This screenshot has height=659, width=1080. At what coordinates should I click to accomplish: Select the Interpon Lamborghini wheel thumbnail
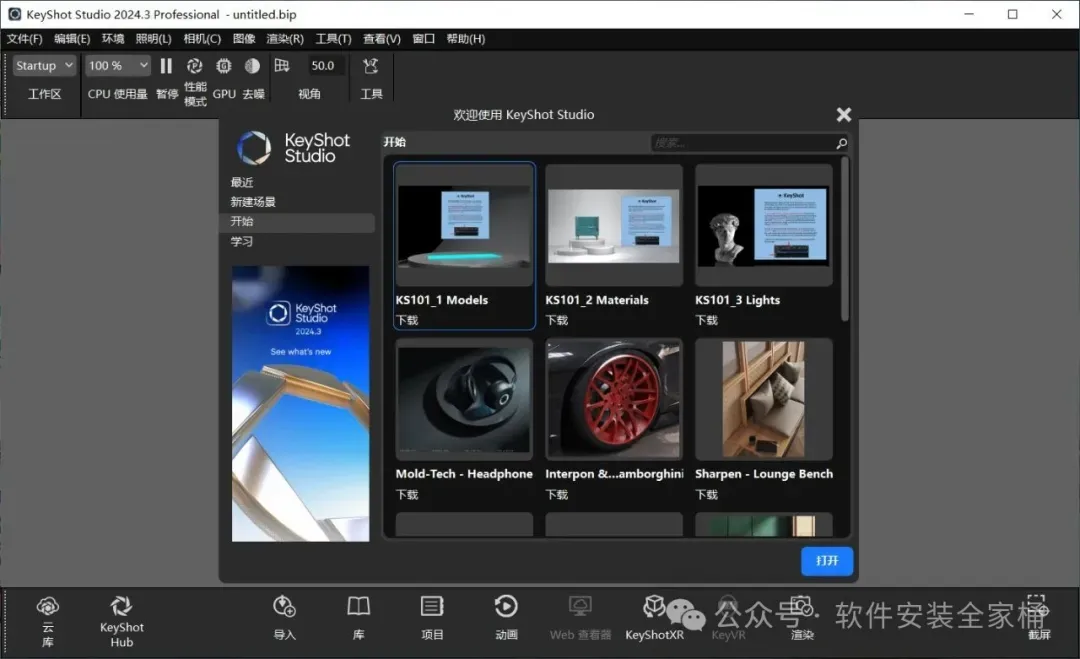point(614,400)
